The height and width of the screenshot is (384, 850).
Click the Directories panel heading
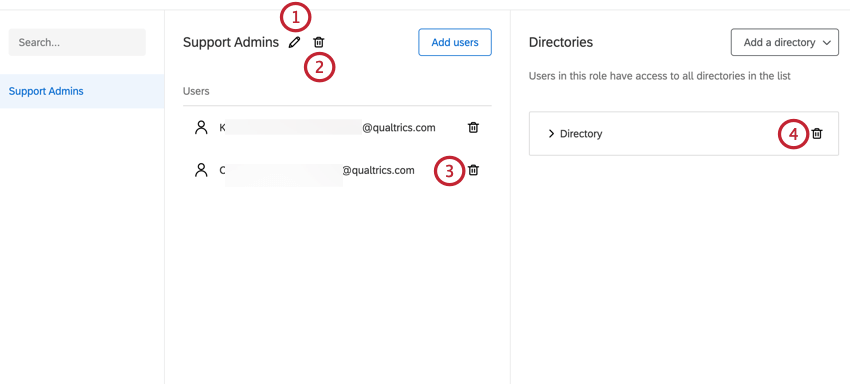pos(561,42)
